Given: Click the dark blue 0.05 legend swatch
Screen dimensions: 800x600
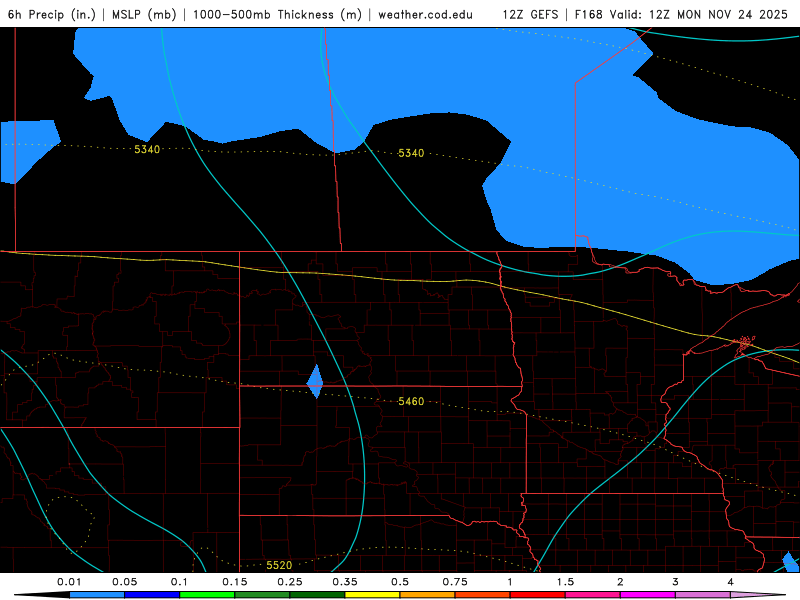Looking at the screenshot, I should coord(152,595).
